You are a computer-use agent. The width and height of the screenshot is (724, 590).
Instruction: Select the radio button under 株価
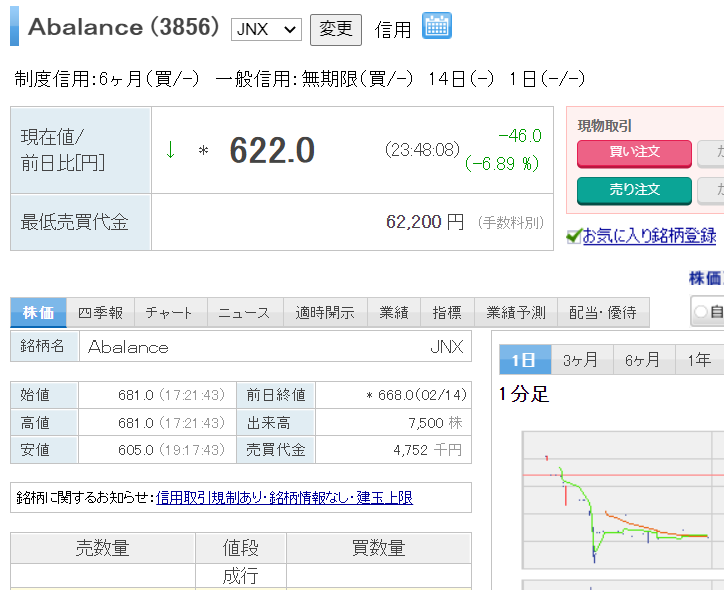coord(702,313)
